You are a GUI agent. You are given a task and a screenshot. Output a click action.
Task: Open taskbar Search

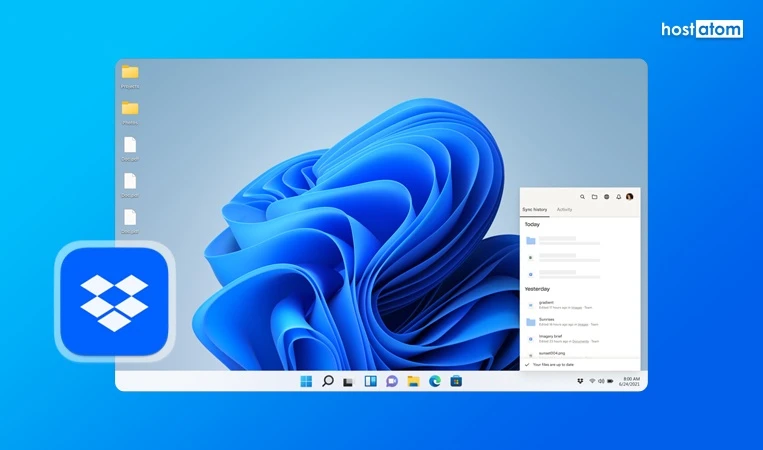328,381
